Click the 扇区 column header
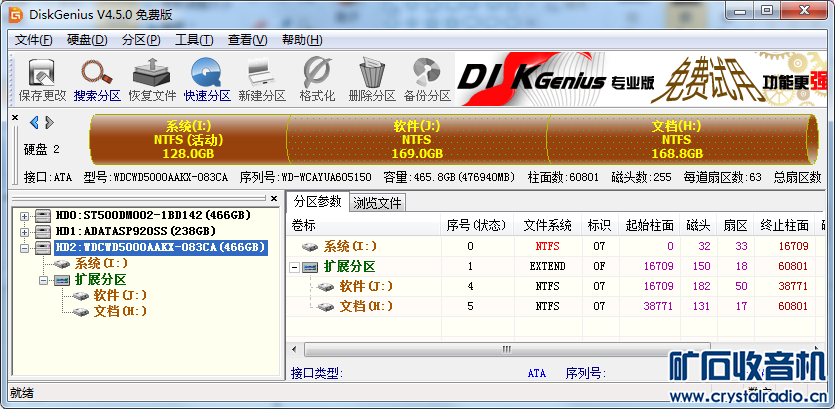 [735, 226]
